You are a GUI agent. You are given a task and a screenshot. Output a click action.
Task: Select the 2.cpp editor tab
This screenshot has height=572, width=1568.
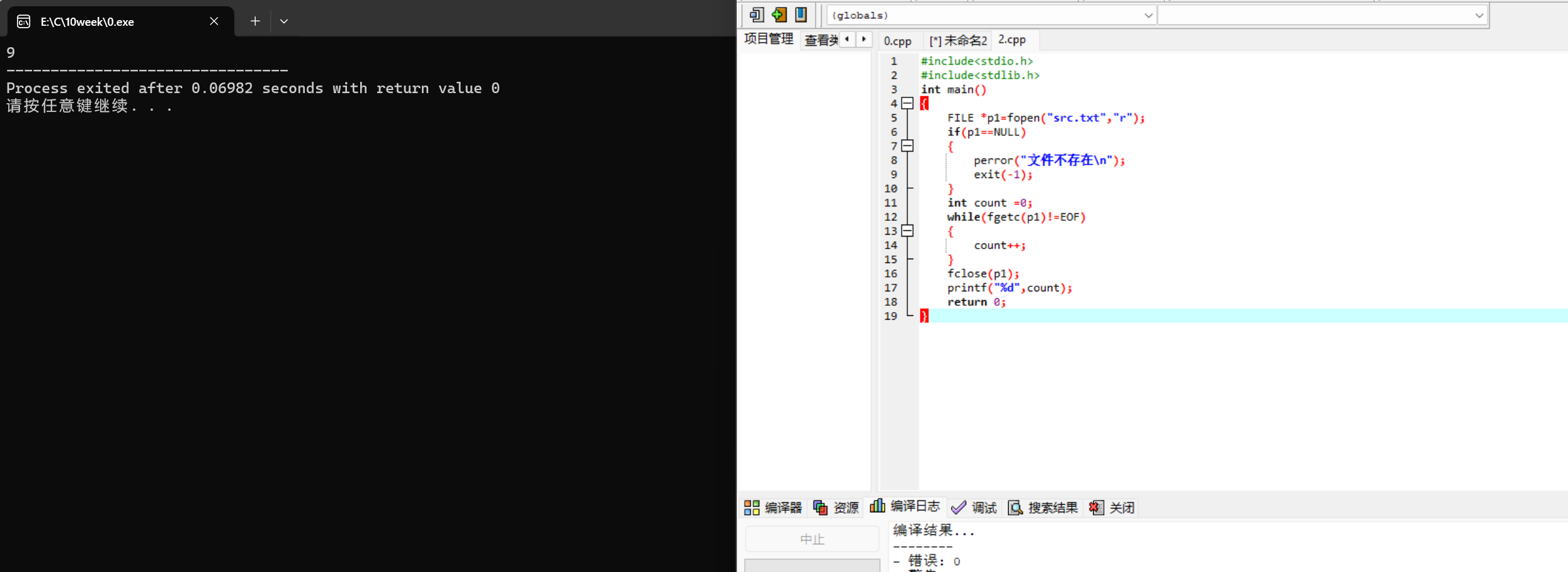point(1012,40)
